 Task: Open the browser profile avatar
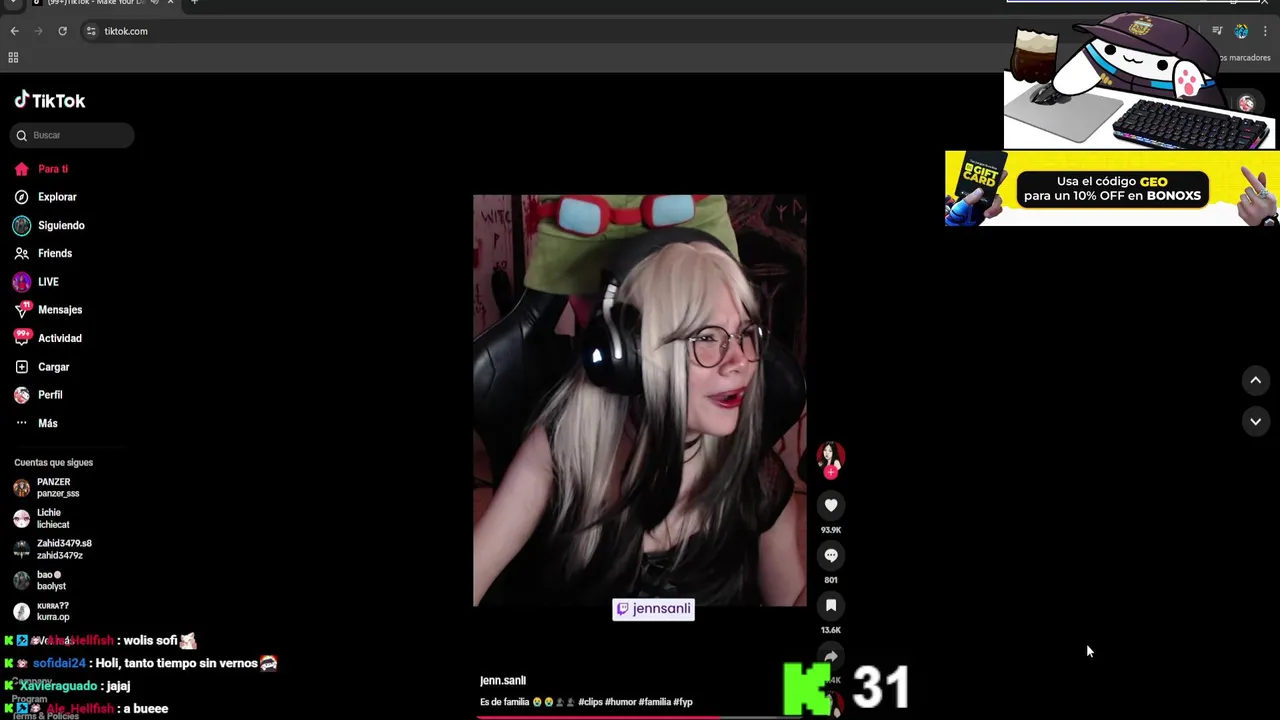click(x=1241, y=31)
